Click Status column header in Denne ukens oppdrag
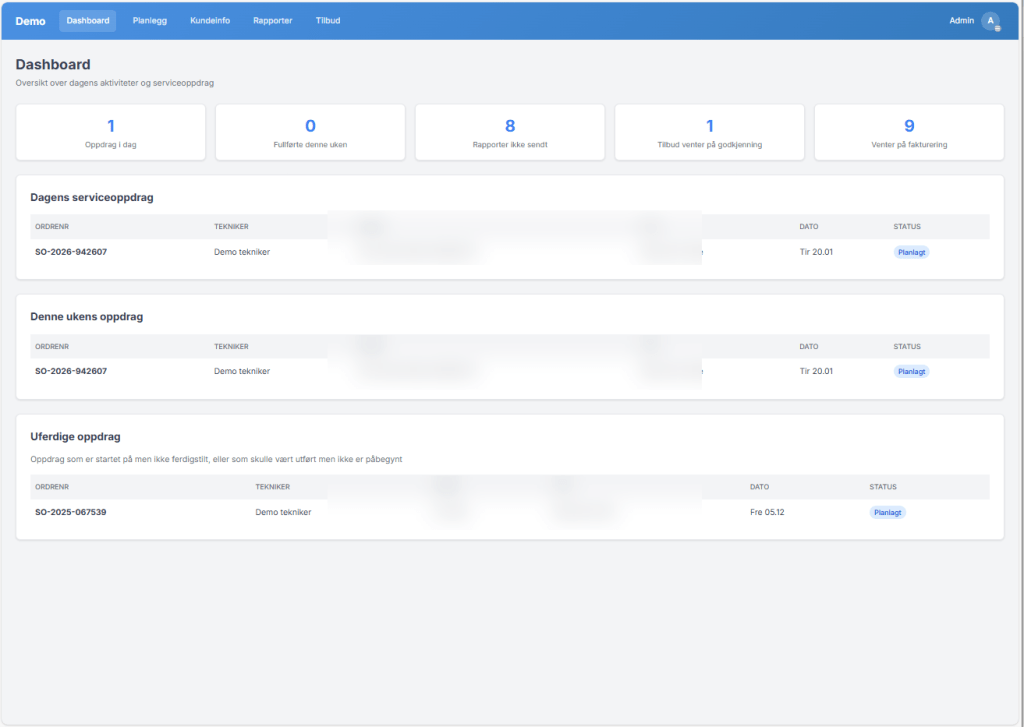Screen dimensions: 1024x727 click(907, 346)
